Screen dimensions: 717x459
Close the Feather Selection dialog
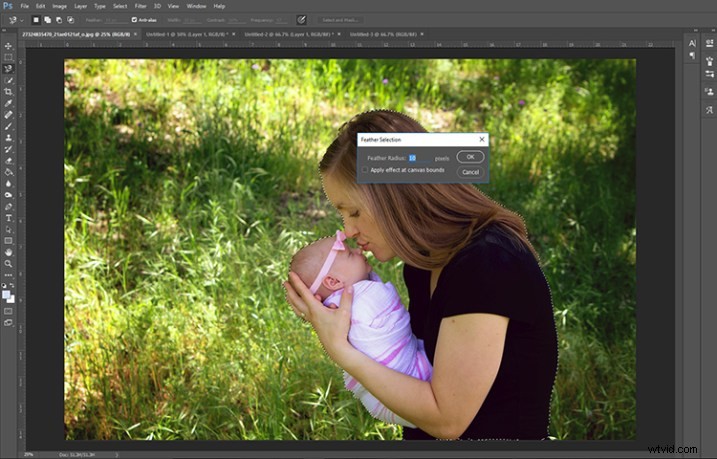click(x=482, y=139)
